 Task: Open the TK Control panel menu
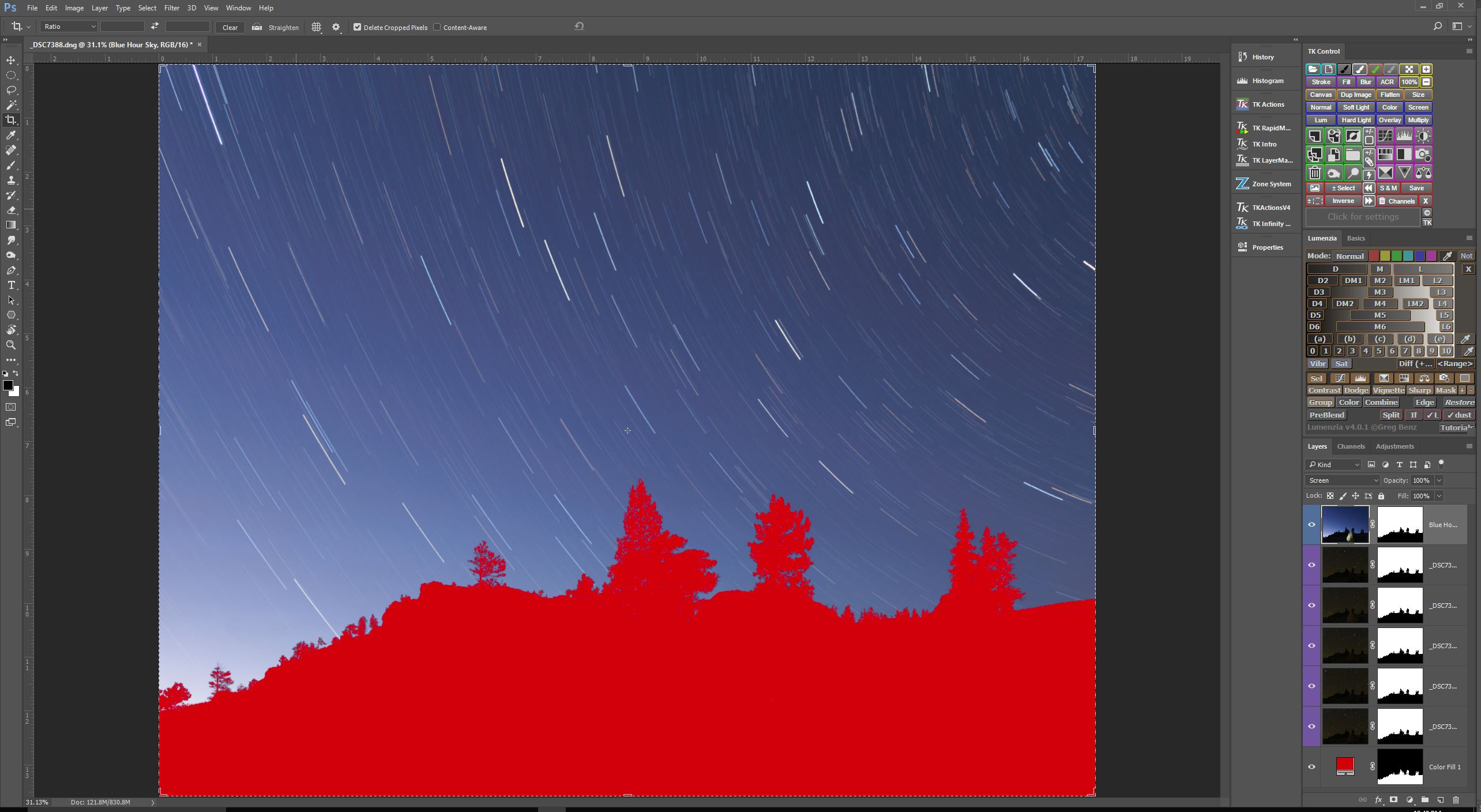pyautogui.click(x=1469, y=51)
